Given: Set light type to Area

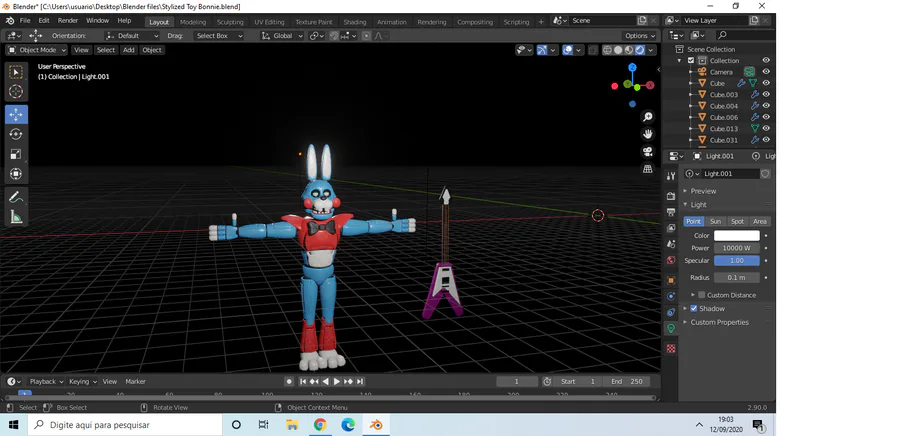Looking at the screenshot, I should [x=759, y=221].
